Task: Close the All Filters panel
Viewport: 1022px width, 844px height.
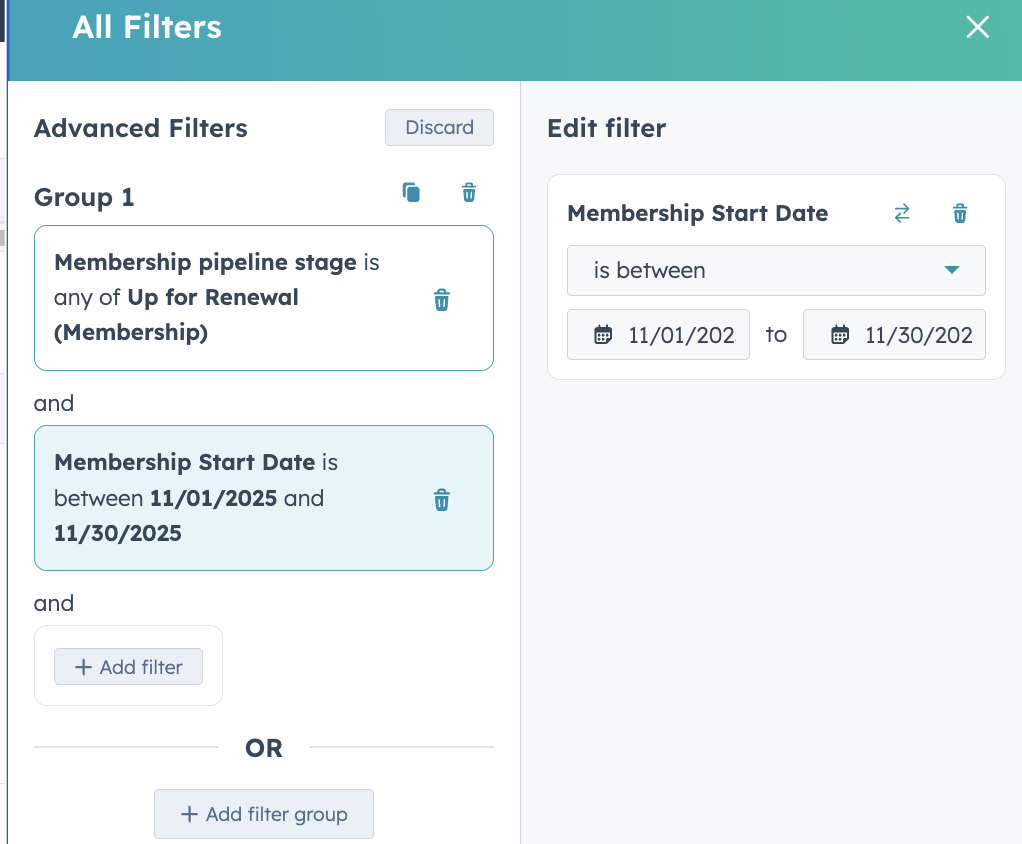Action: point(977,28)
